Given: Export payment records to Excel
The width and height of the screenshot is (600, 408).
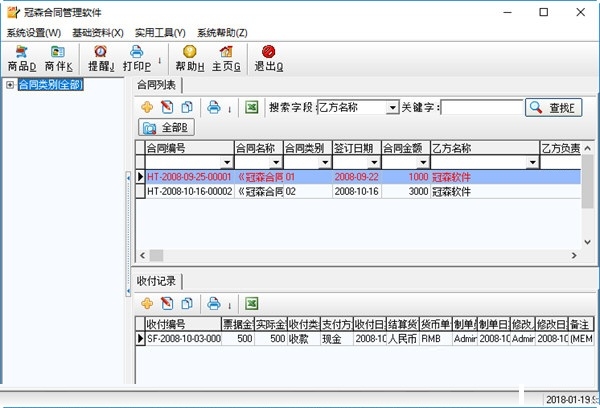Looking at the screenshot, I should [251, 304].
